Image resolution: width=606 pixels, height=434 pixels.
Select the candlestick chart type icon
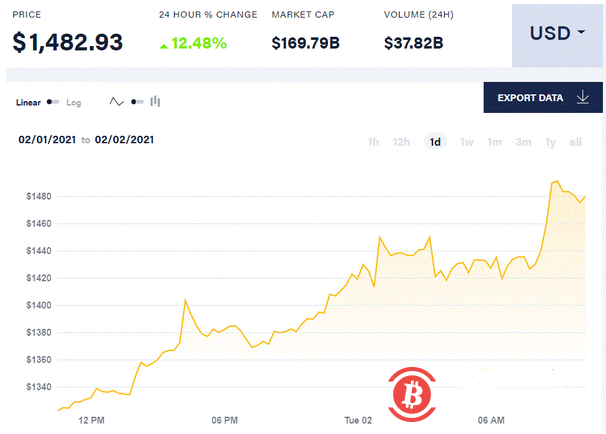click(155, 102)
